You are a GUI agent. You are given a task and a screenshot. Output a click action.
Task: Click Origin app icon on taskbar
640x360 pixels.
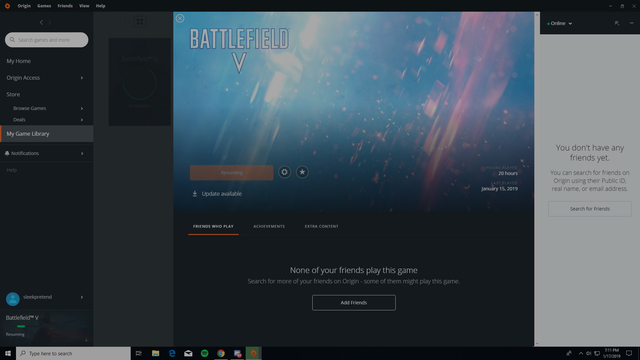253,353
